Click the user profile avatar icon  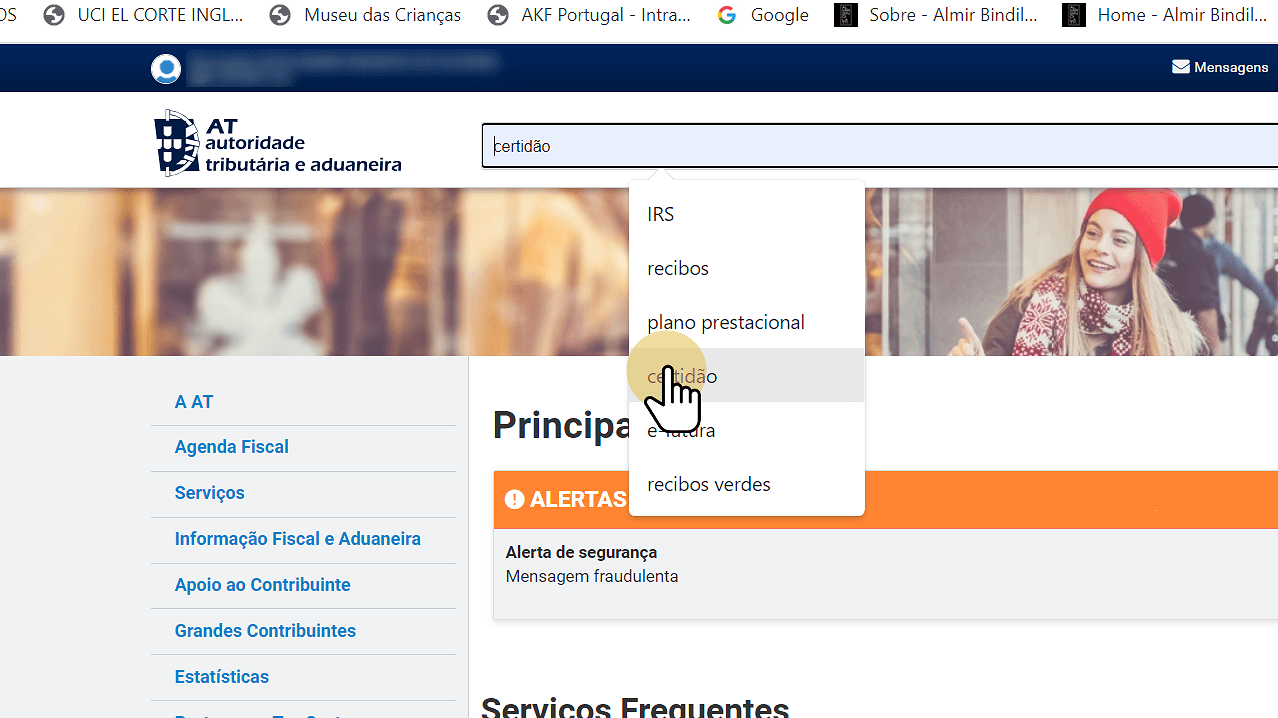point(166,69)
